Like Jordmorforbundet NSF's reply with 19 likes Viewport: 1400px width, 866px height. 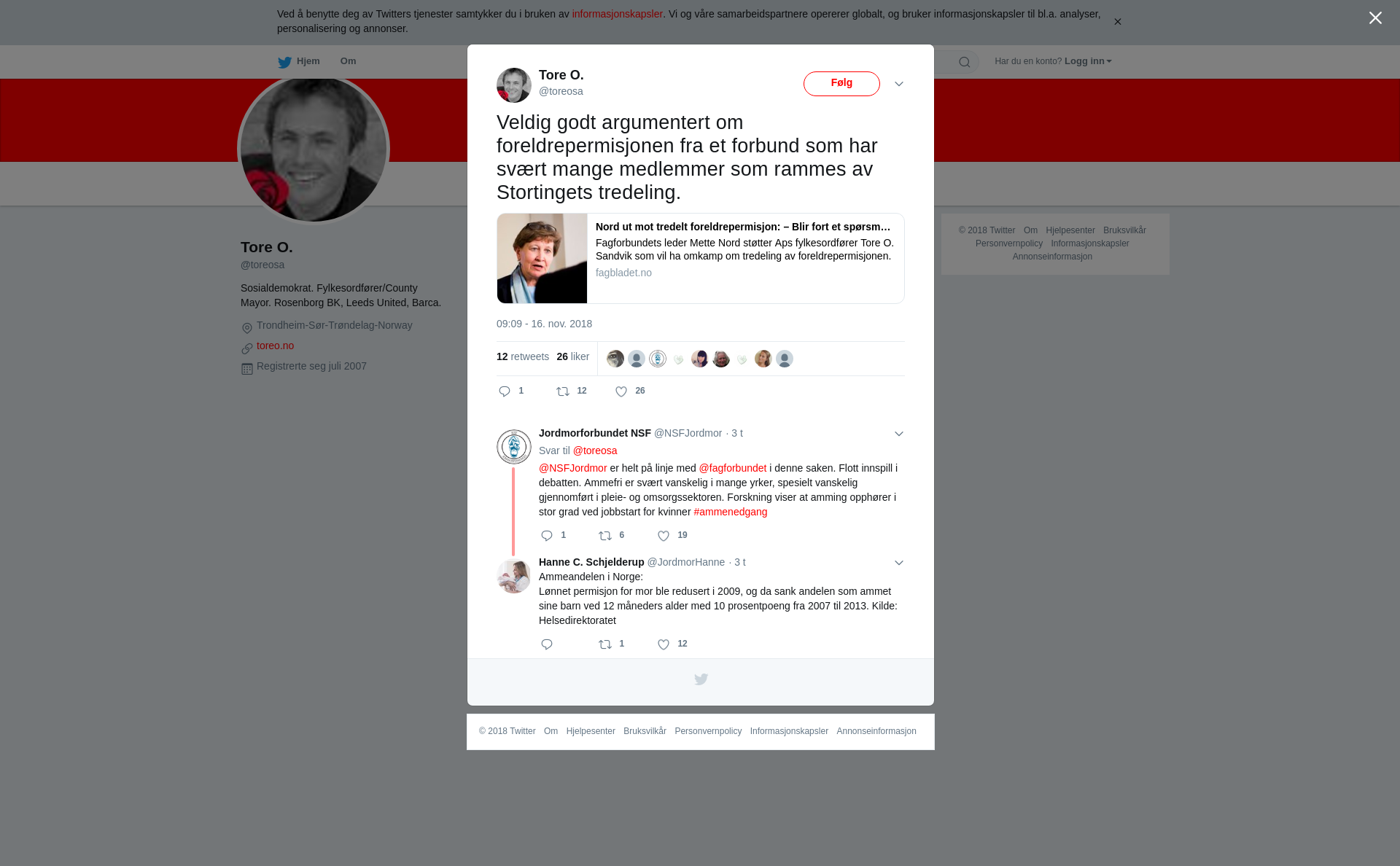pyautogui.click(x=664, y=536)
